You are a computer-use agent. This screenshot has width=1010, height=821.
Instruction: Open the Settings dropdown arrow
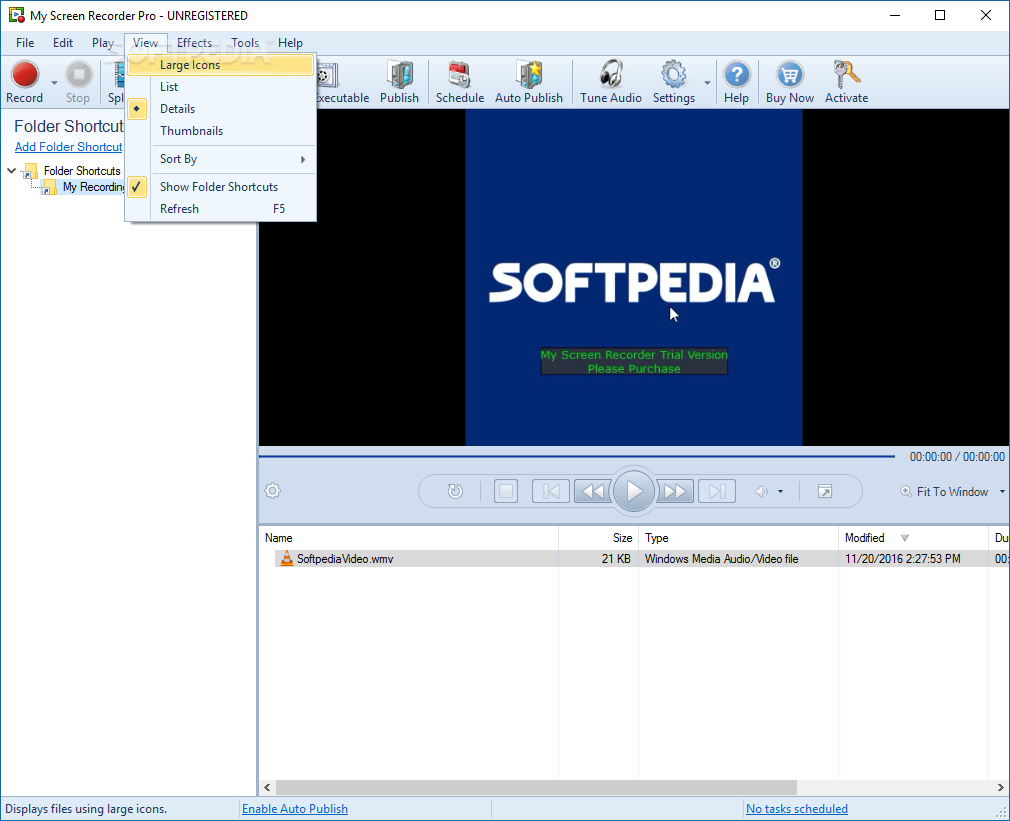[707, 82]
